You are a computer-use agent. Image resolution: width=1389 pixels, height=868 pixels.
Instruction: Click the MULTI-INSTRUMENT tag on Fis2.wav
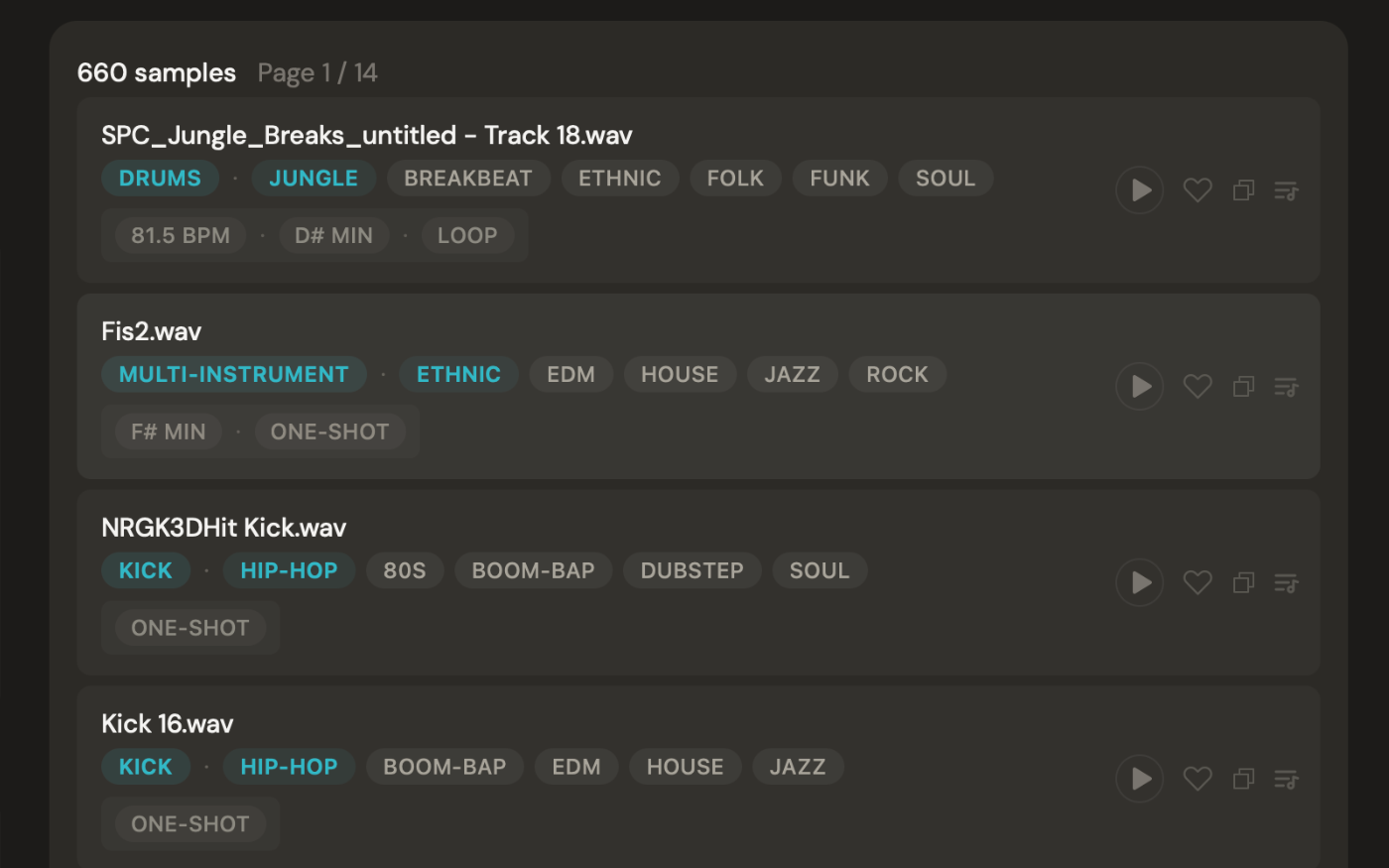[x=234, y=375]
